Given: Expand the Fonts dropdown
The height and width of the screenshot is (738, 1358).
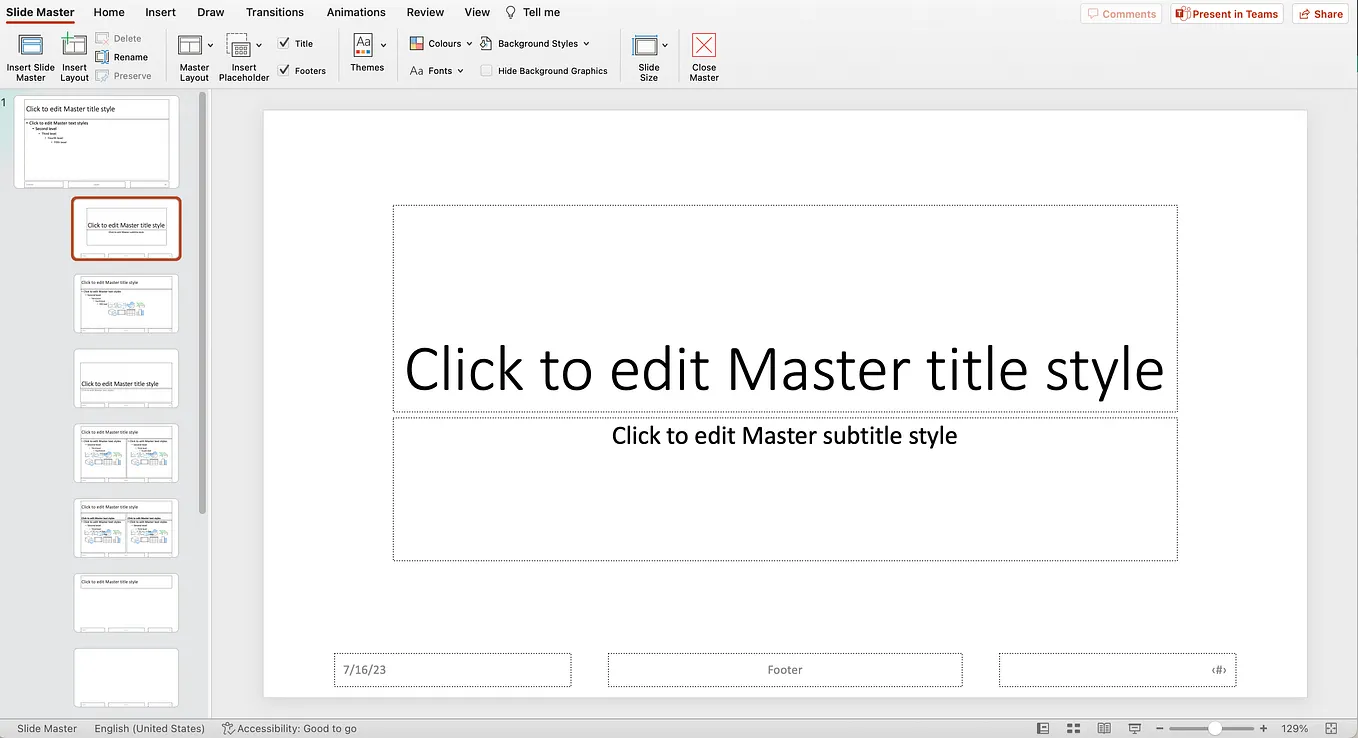Looking at the screenshot, I should (438, 71).
